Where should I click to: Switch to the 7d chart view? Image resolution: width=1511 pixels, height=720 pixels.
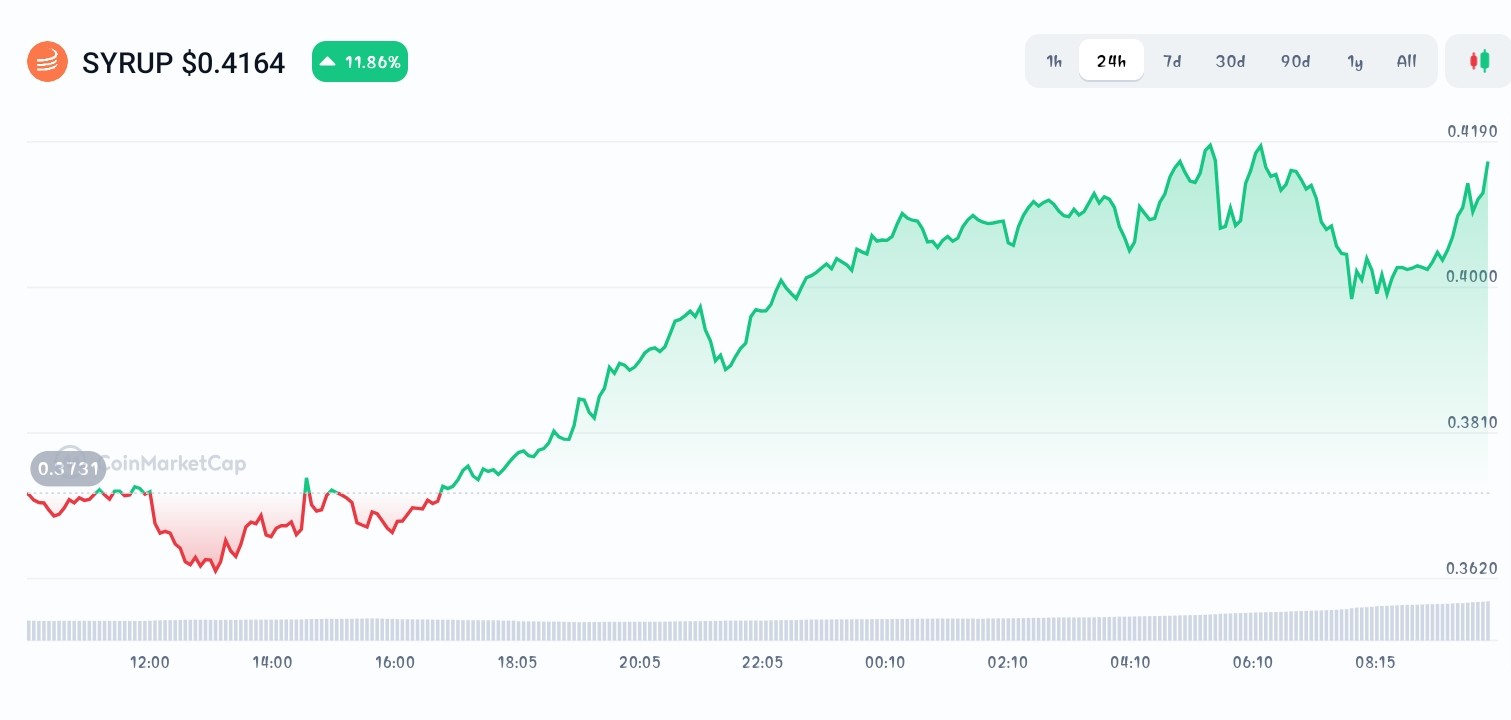click(x=1171, y=61)
